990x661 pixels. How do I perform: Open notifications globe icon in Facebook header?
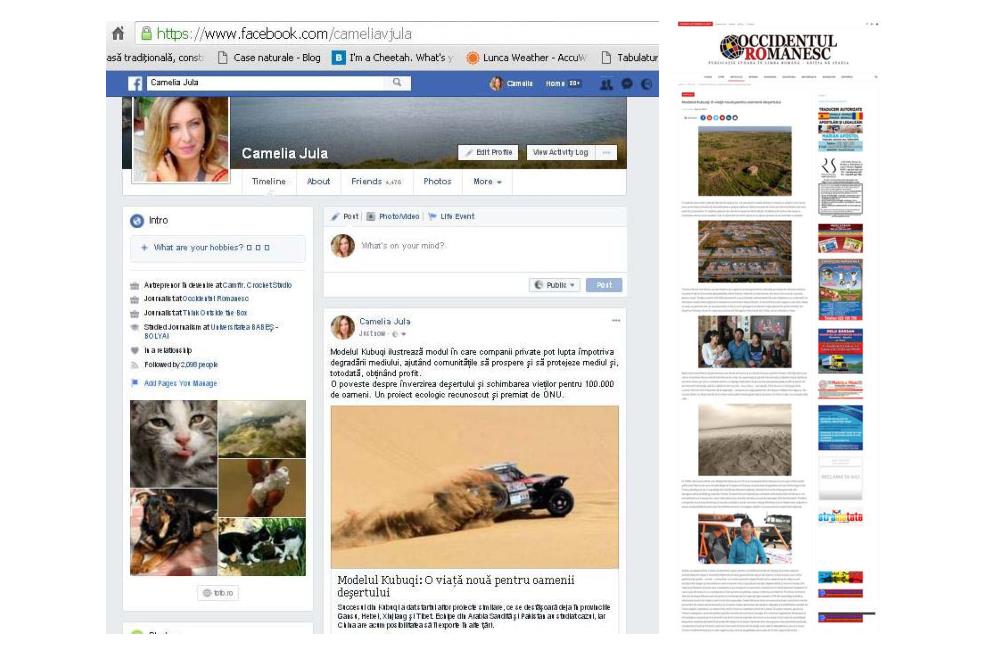click(x=647, y=83)
